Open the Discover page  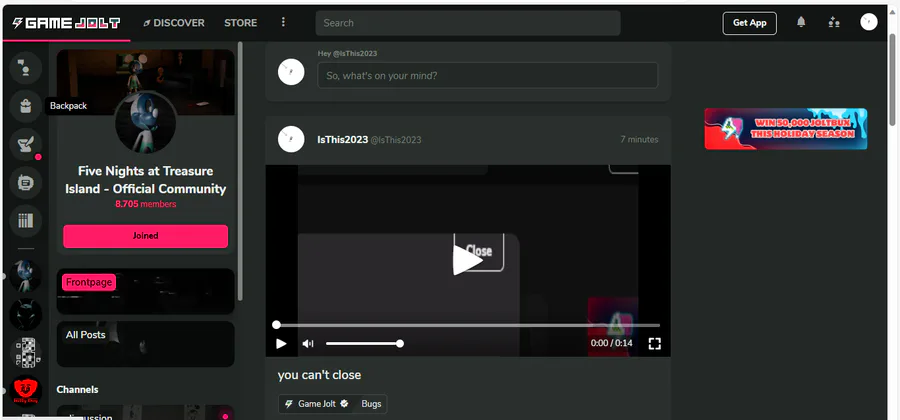point(174,23)
